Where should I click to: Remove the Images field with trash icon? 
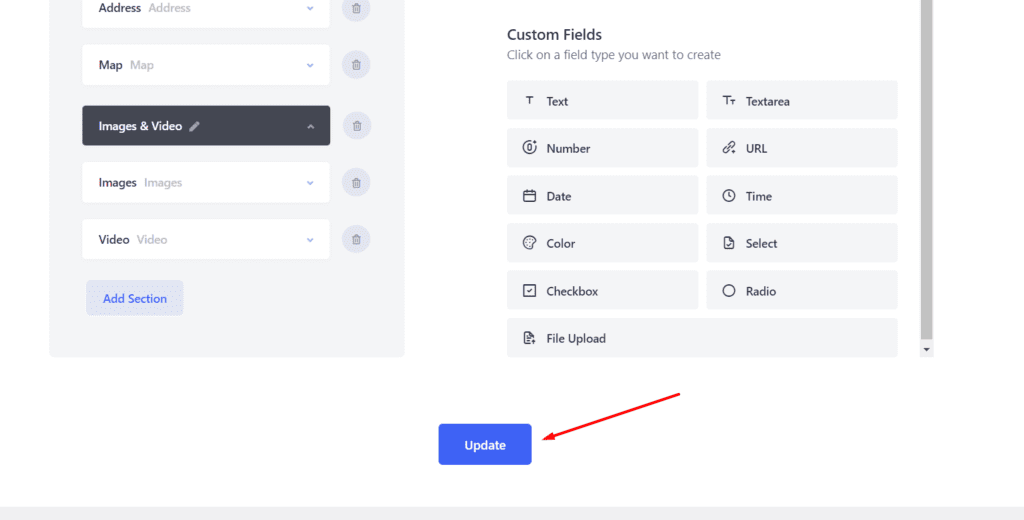[x=356, y=183]
